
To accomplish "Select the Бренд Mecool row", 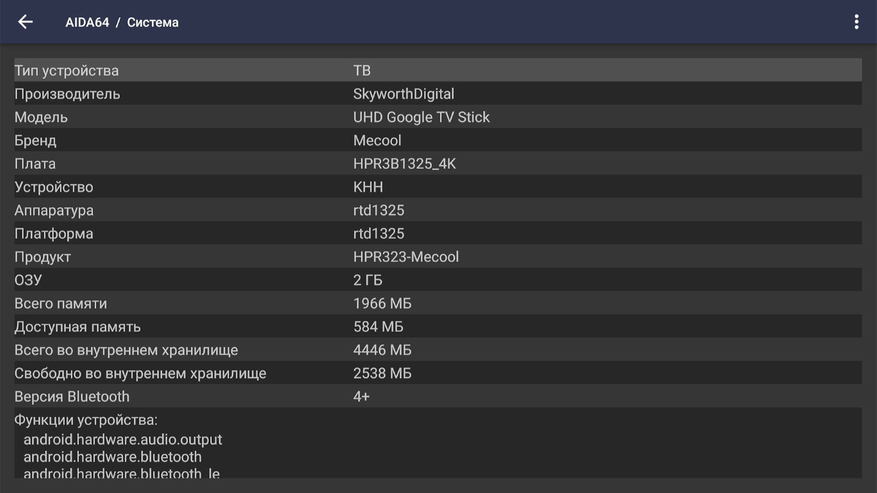I will tap(437, 140).
